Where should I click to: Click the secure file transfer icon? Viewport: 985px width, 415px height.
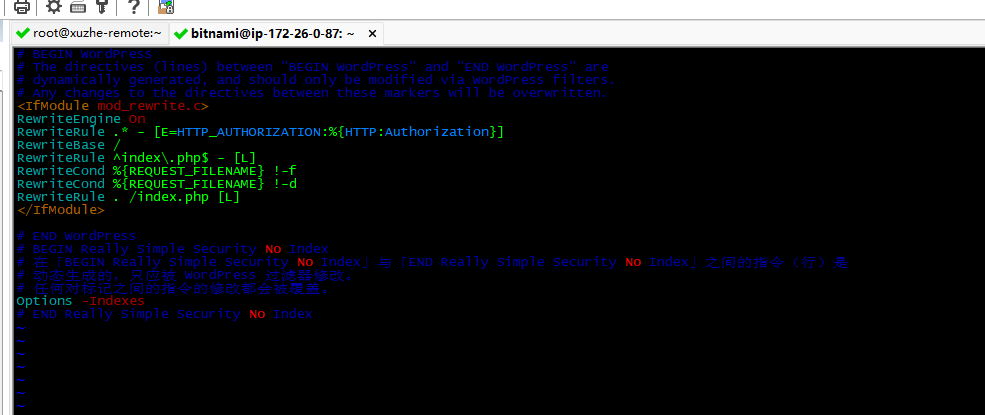pos(166,7)
